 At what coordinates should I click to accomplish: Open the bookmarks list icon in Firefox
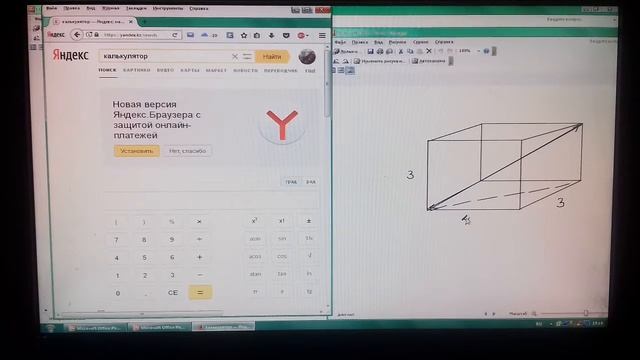[257, 36]
